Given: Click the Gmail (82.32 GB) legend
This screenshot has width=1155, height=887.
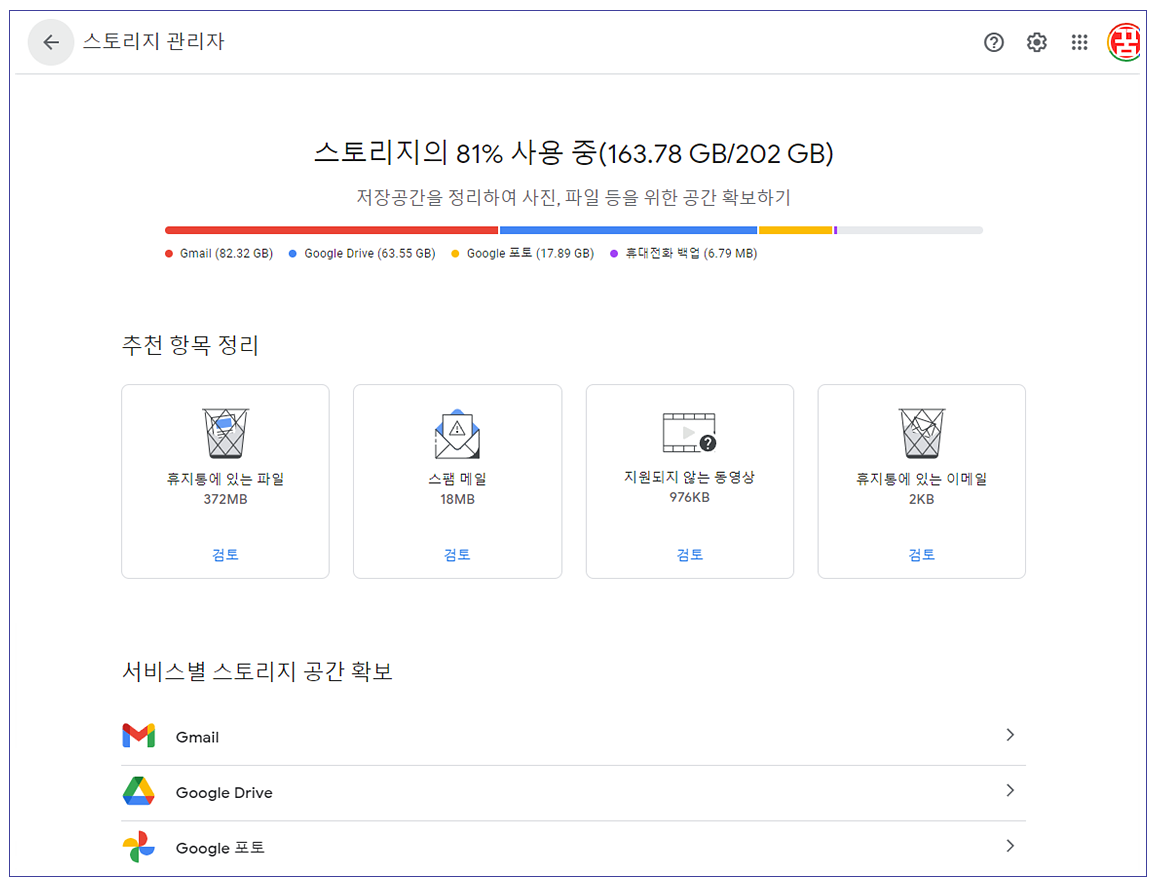Looking at the screenshot, I should tap(219, 253).
